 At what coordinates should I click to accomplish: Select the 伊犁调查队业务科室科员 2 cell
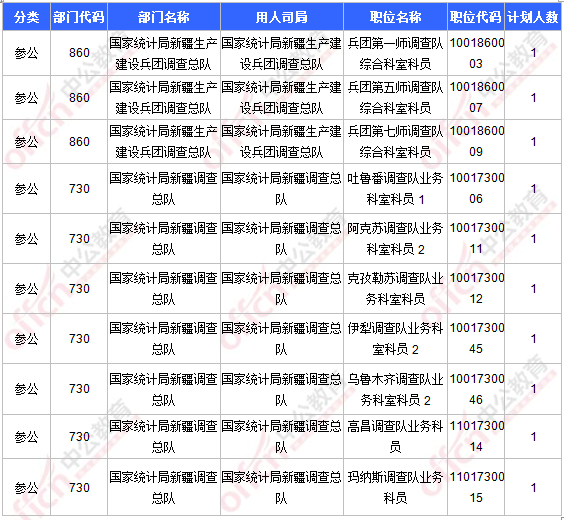coord(395,339)
